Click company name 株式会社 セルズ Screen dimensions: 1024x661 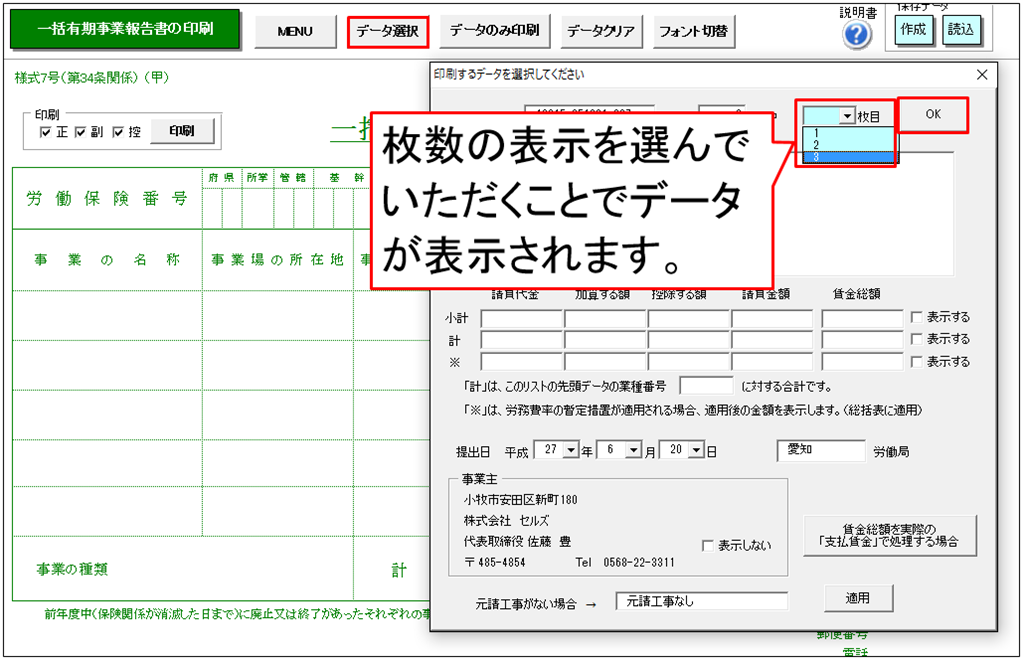coord(507,521)
